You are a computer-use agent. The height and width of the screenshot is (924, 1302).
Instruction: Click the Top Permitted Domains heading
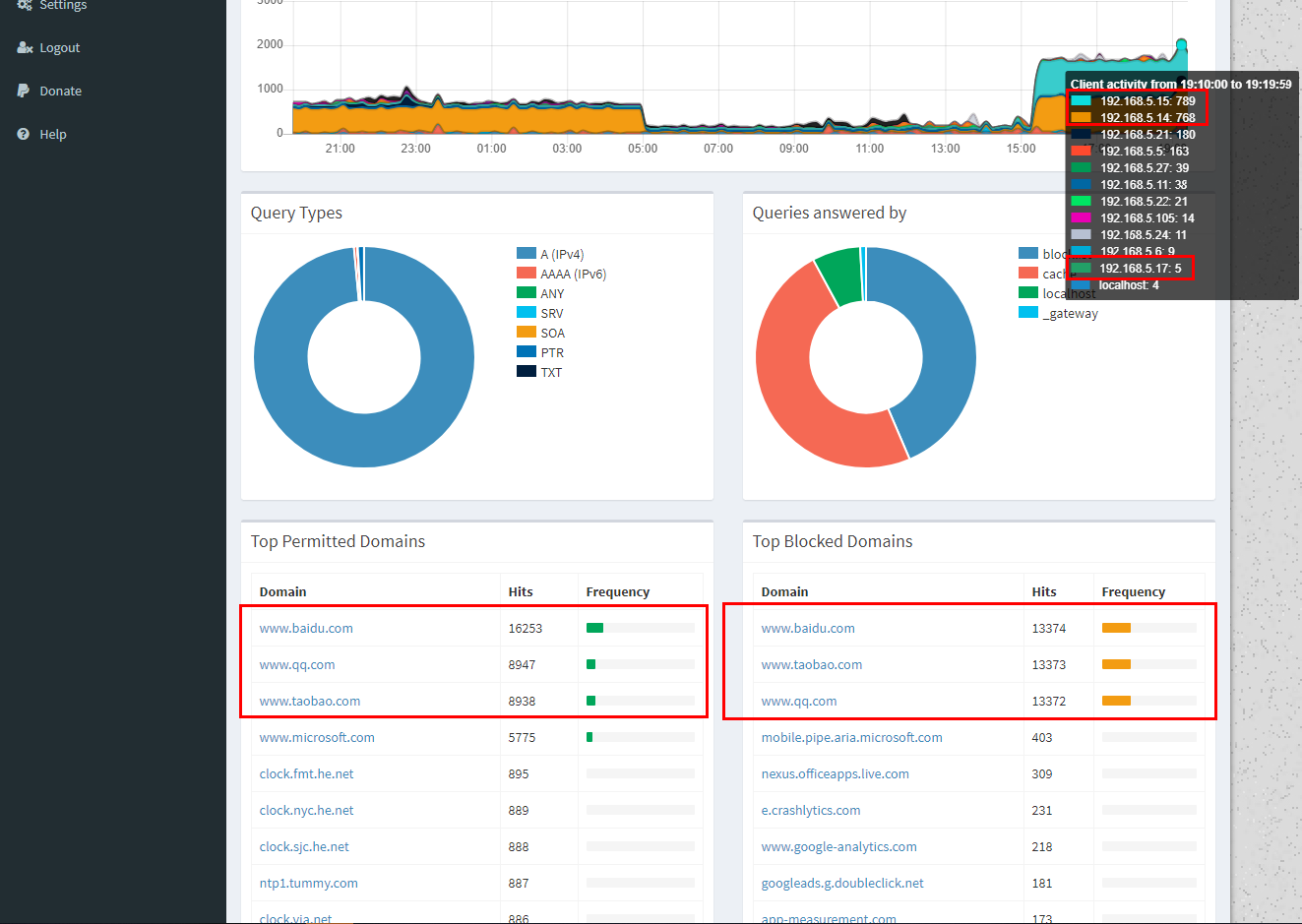338,541
